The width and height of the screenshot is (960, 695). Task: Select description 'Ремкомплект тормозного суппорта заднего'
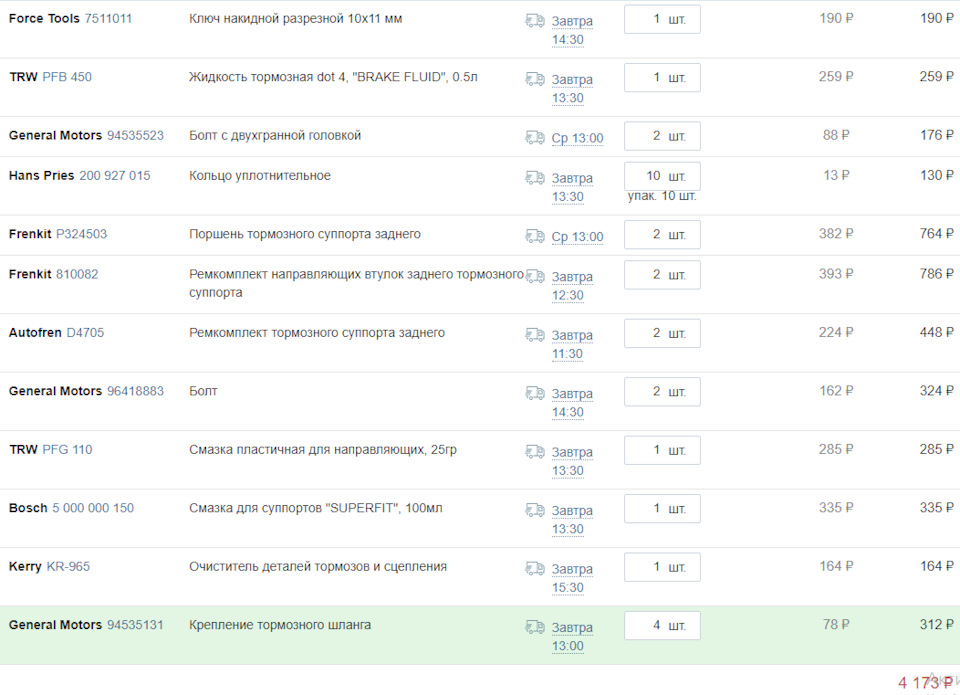317,332
